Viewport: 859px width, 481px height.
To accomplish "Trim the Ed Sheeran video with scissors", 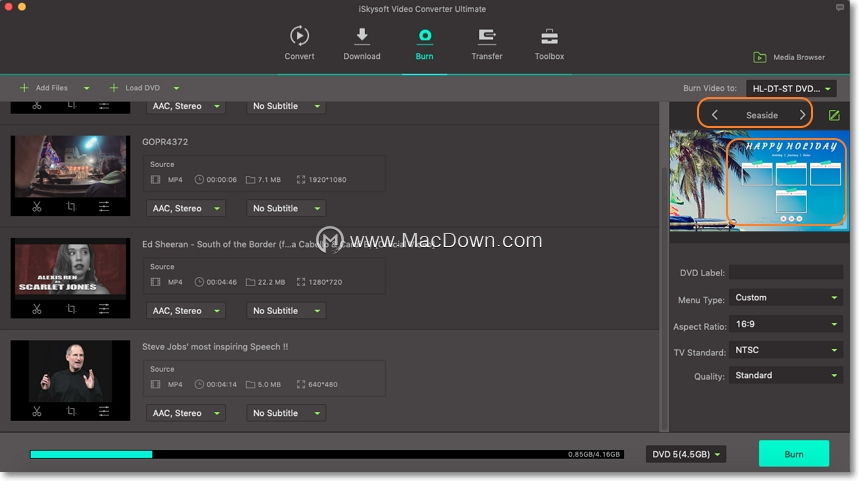I will pyautogui.click(x=37, y=309).
